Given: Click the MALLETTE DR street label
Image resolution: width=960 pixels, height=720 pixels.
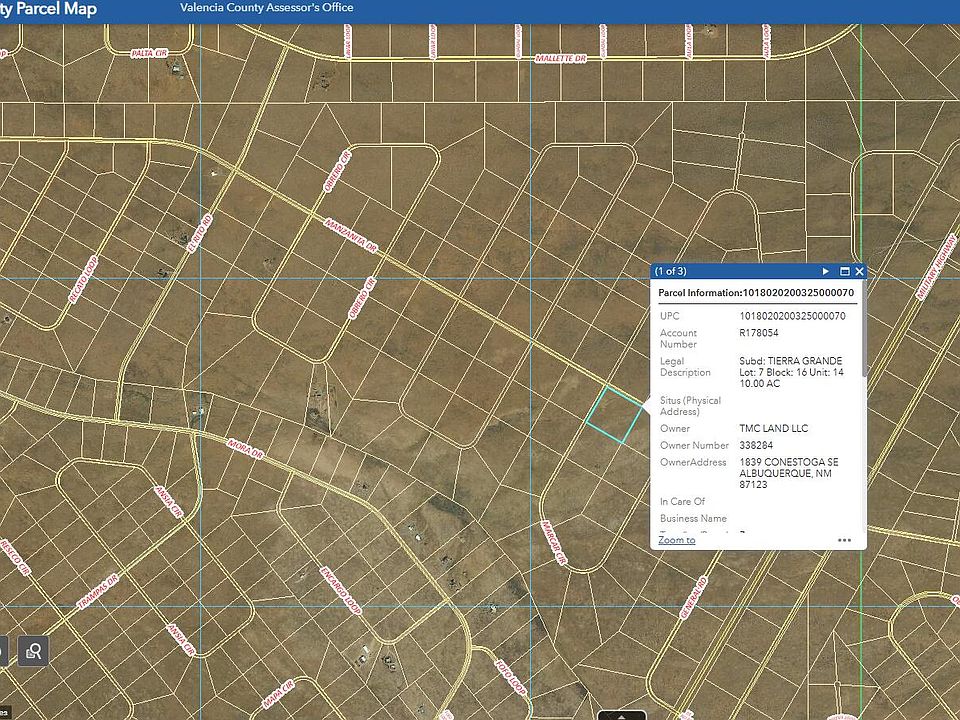Looking at the screenshot, I should click(560, 58).
